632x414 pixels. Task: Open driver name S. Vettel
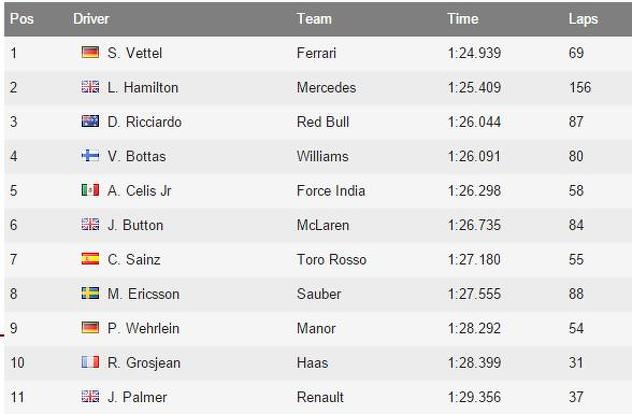135,53
